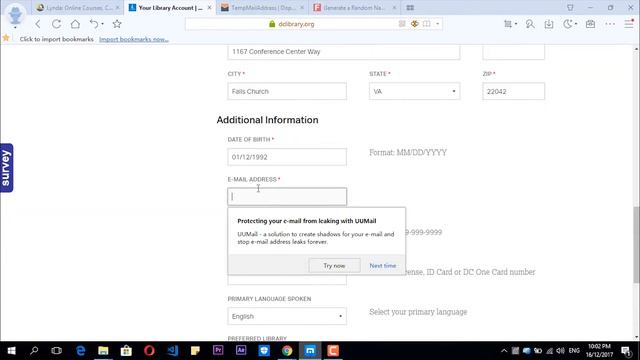The height and width of the screenshot is (360, 640).
Task: Launch Adobe After Effects from taskbar
Action: click(x=241, y=351)
